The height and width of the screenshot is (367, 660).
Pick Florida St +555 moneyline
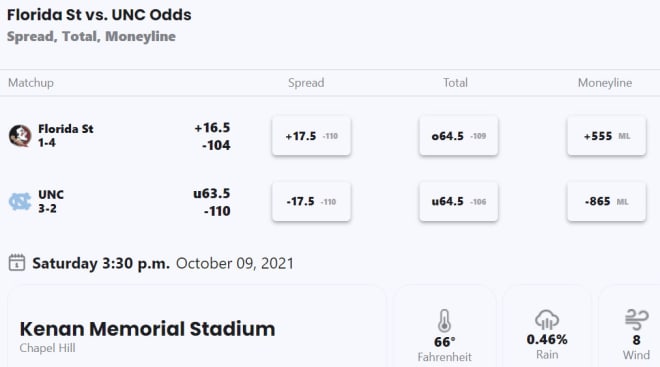pyautogui.click(x=607, y=136)
